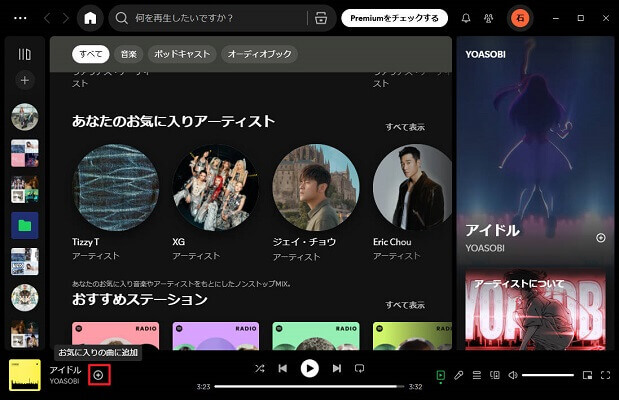Open the green RADIO station card
The height and width of the screenshot is (400, 619).
click(x=316, y=336)
